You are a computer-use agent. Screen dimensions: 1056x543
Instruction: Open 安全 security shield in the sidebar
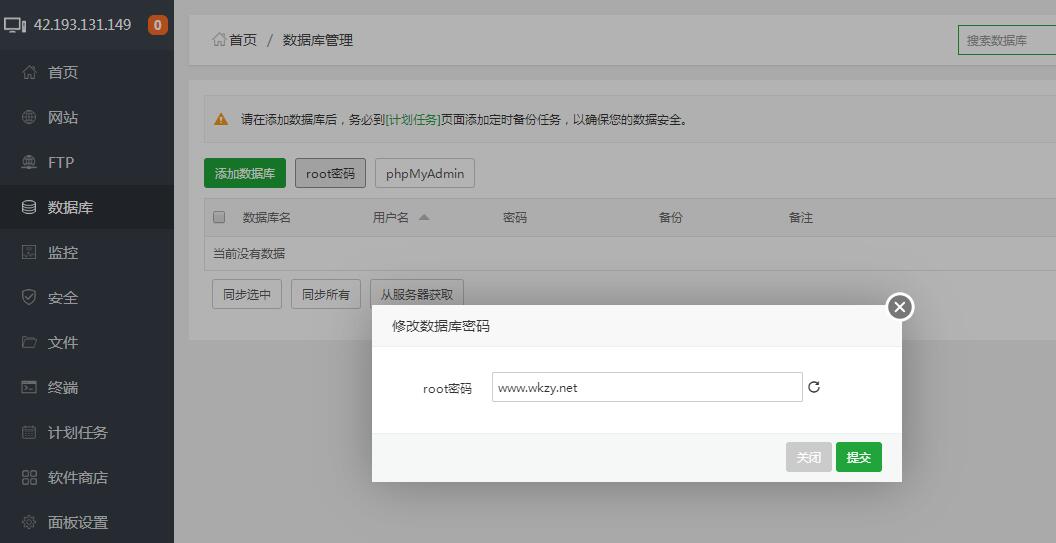(30, 298)
